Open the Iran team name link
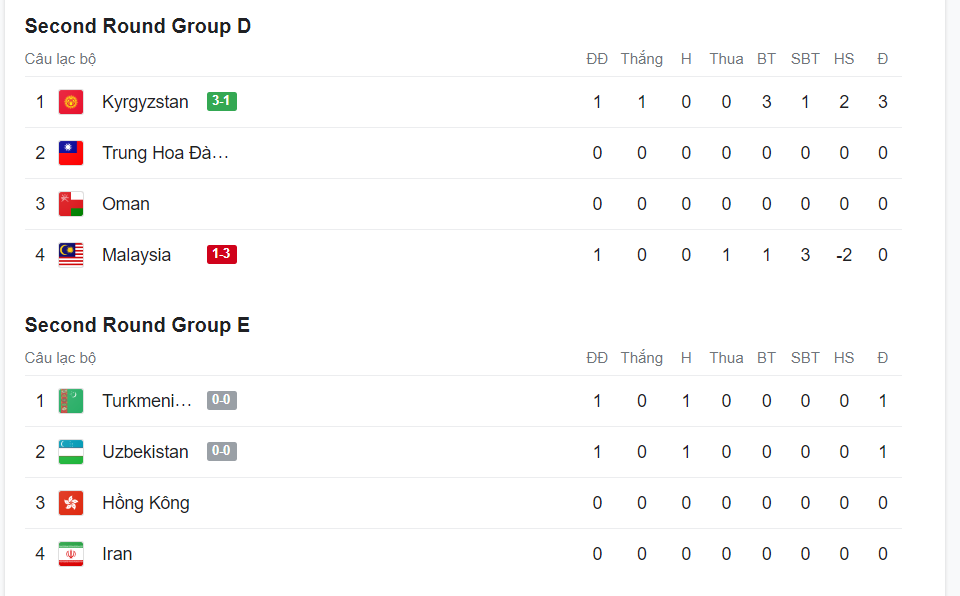 (117, 554)
